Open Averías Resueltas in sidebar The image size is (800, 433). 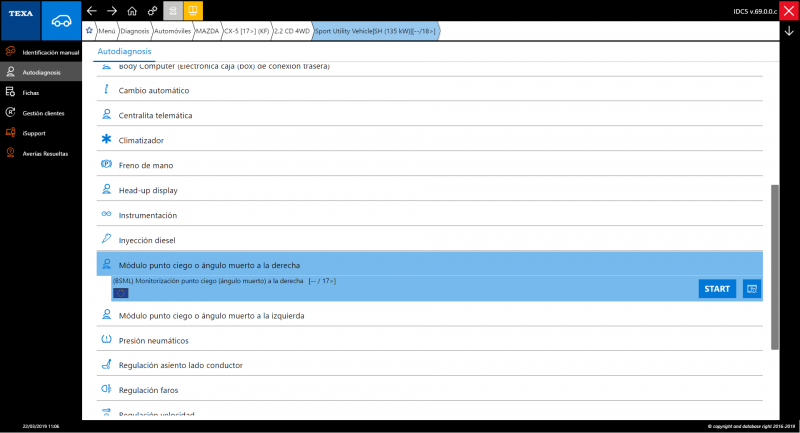pos(45,153)
